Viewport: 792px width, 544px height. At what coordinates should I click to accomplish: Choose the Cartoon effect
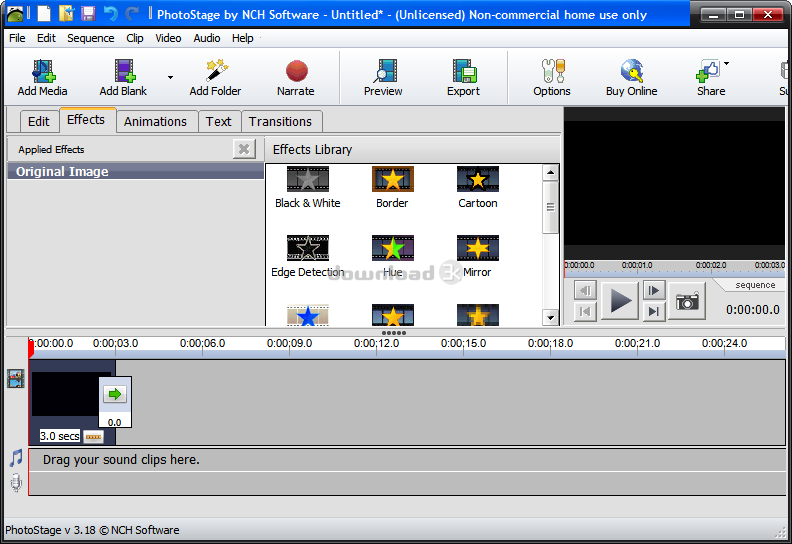[478, 187]
